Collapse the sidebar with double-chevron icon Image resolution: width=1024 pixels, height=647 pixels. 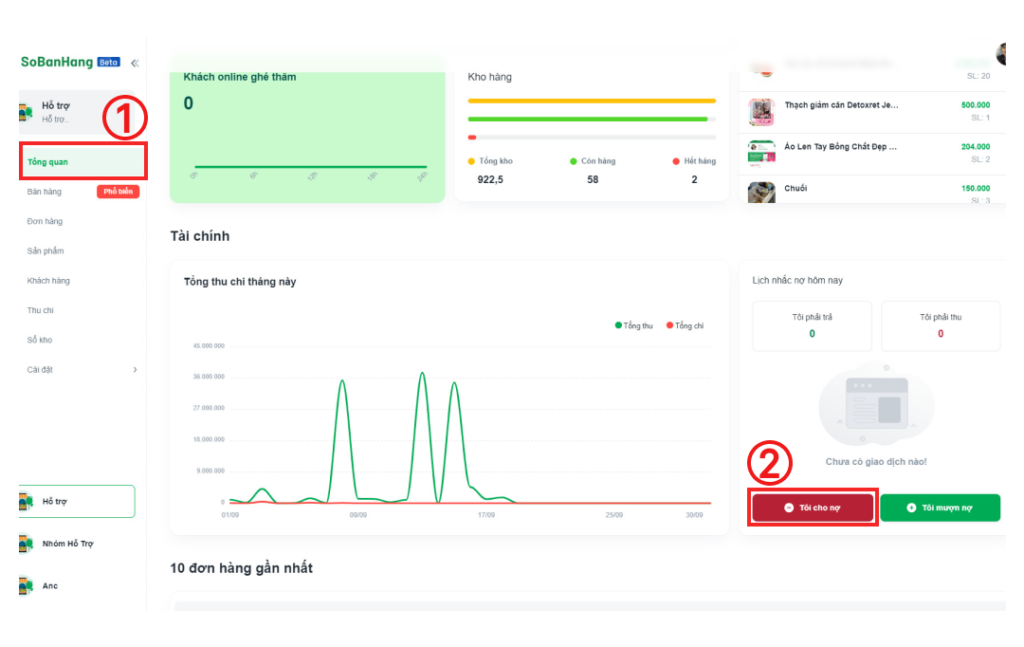click(135, 62)
